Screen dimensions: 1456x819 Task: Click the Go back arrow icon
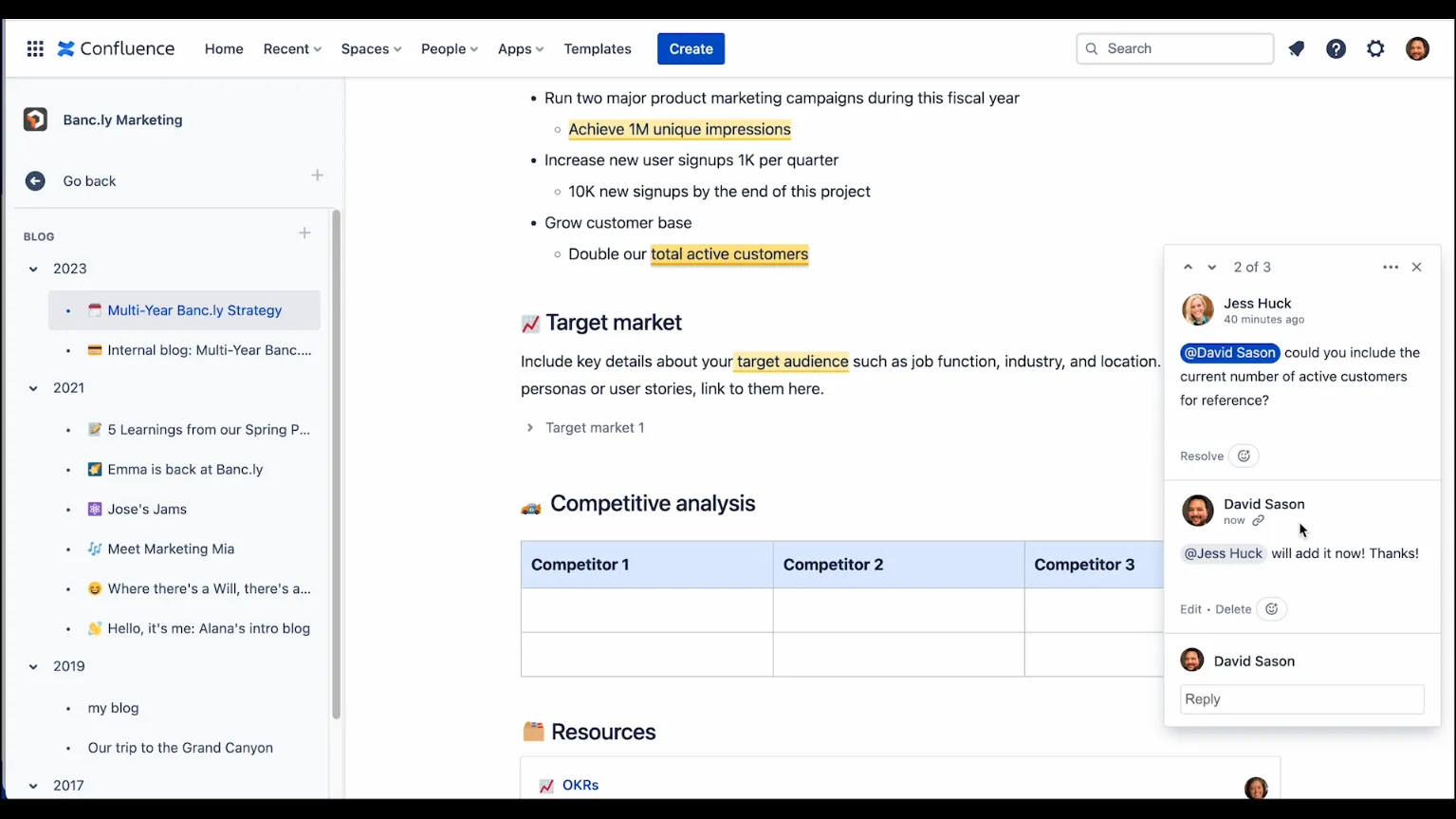coord(35,180)
